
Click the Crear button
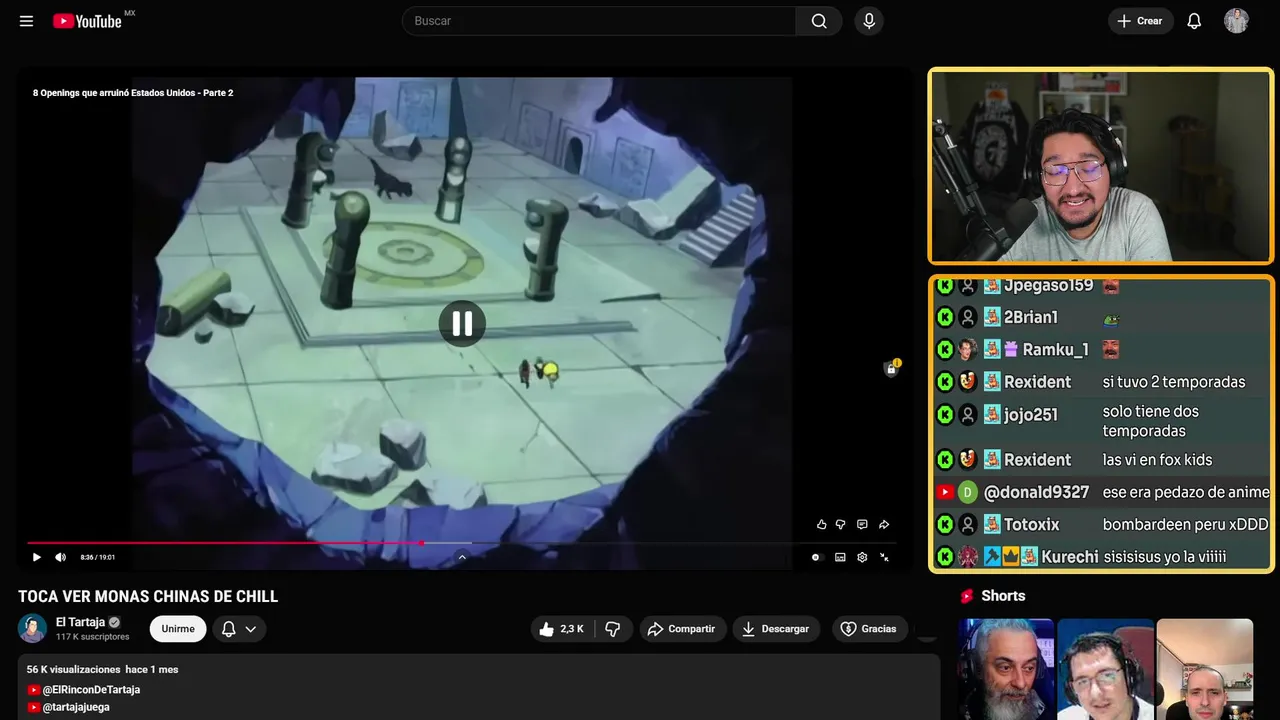click(1140, 21)
